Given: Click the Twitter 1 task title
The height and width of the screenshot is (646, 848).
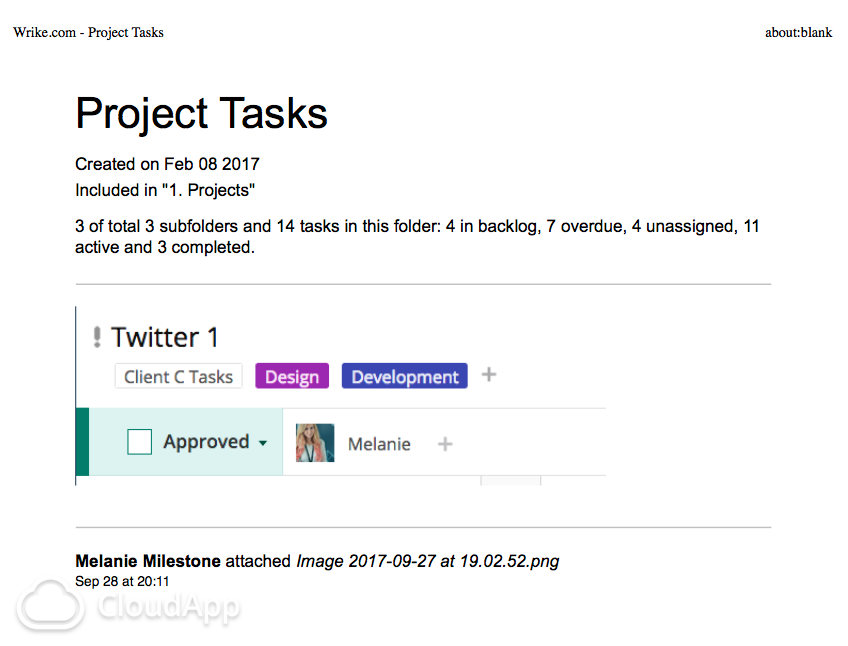Looking at the screenshot, I should point(165,338).
